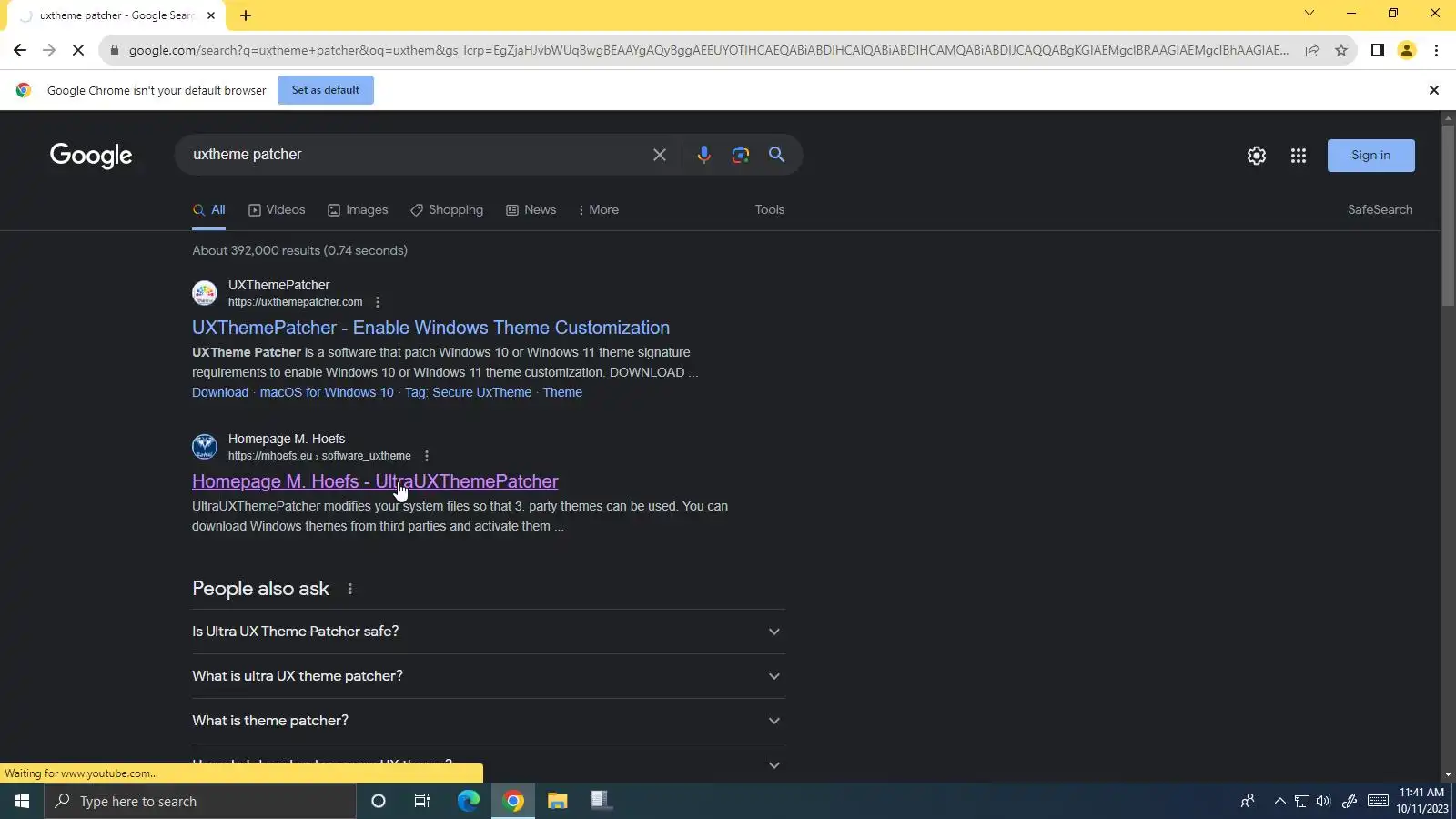This screenshot has width=1456, height=819.
Task: Expand 'Is Ultra UX Theme Patcher safe?'
Action: pos(489,632)
